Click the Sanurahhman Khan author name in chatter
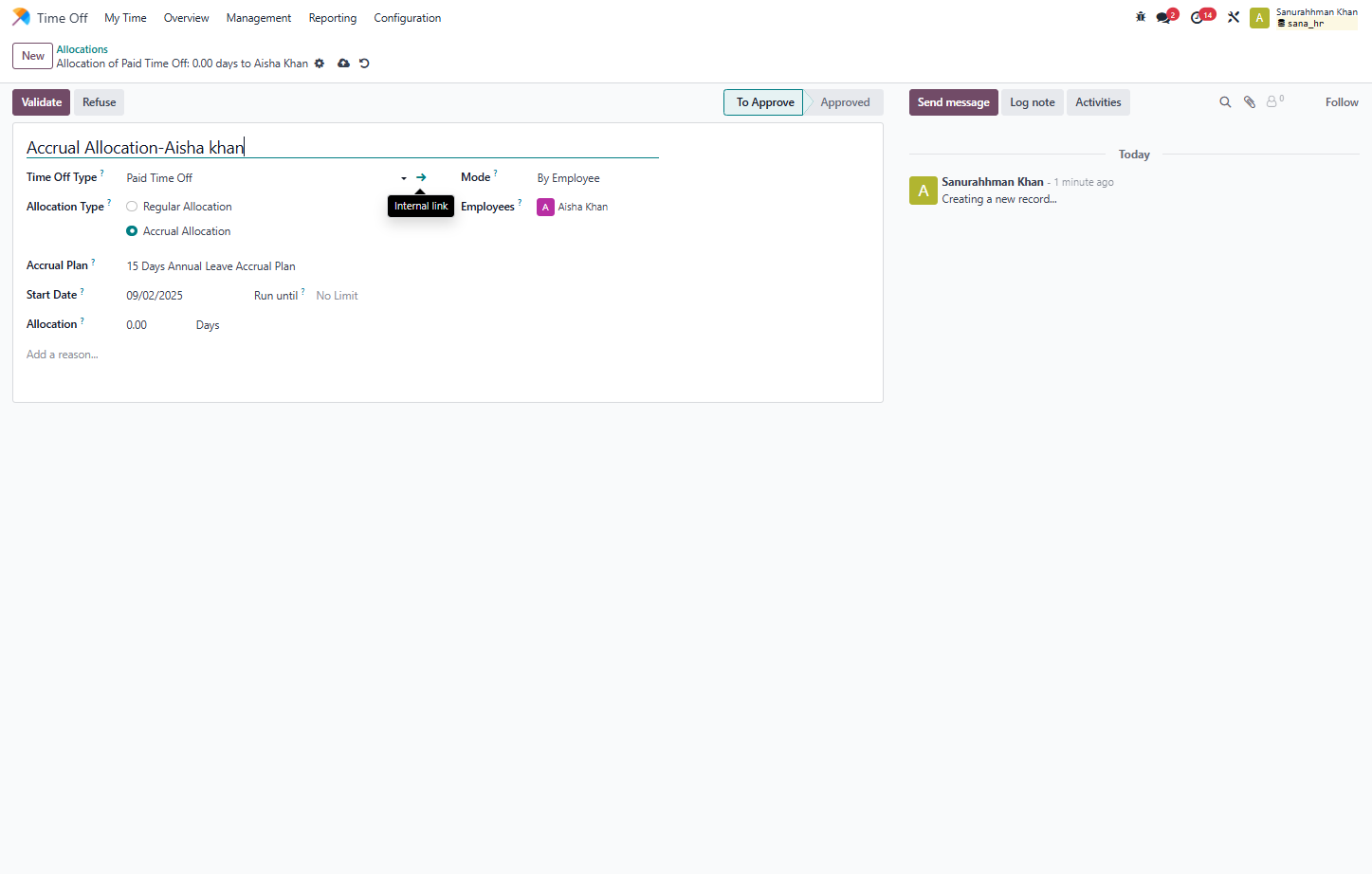Image resolution: width=1372 pixels, height=874 pixels. tap(993, 182)
